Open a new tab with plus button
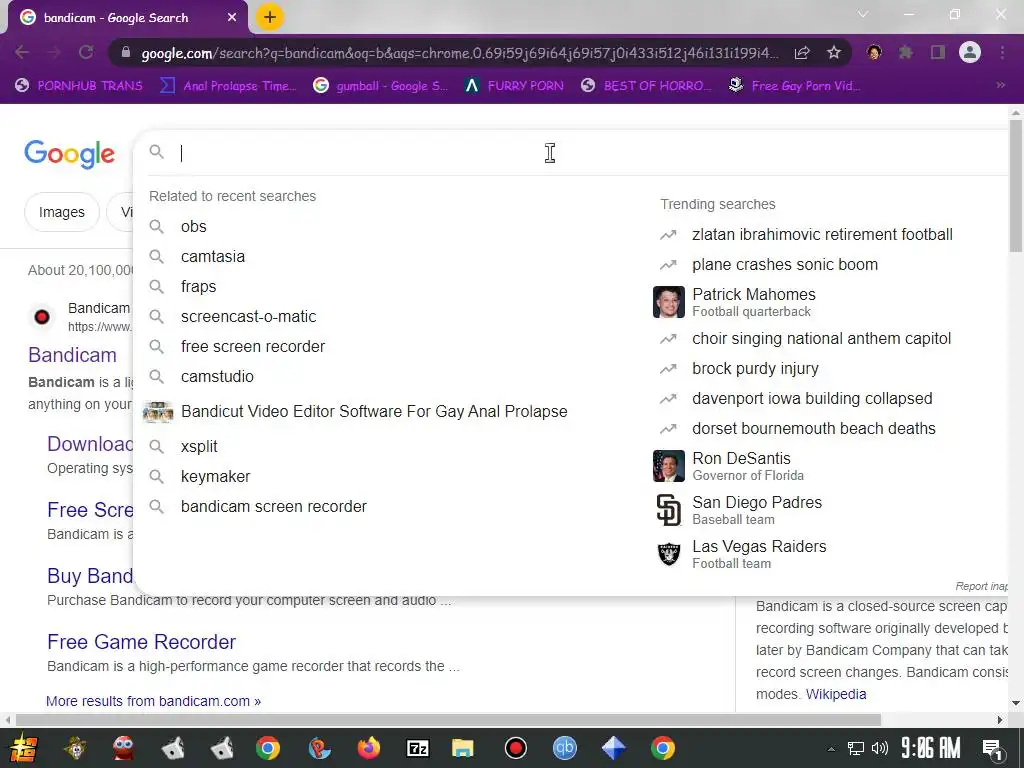The image size is (1024, 768). pyautogui.click(x=270, y=17)
